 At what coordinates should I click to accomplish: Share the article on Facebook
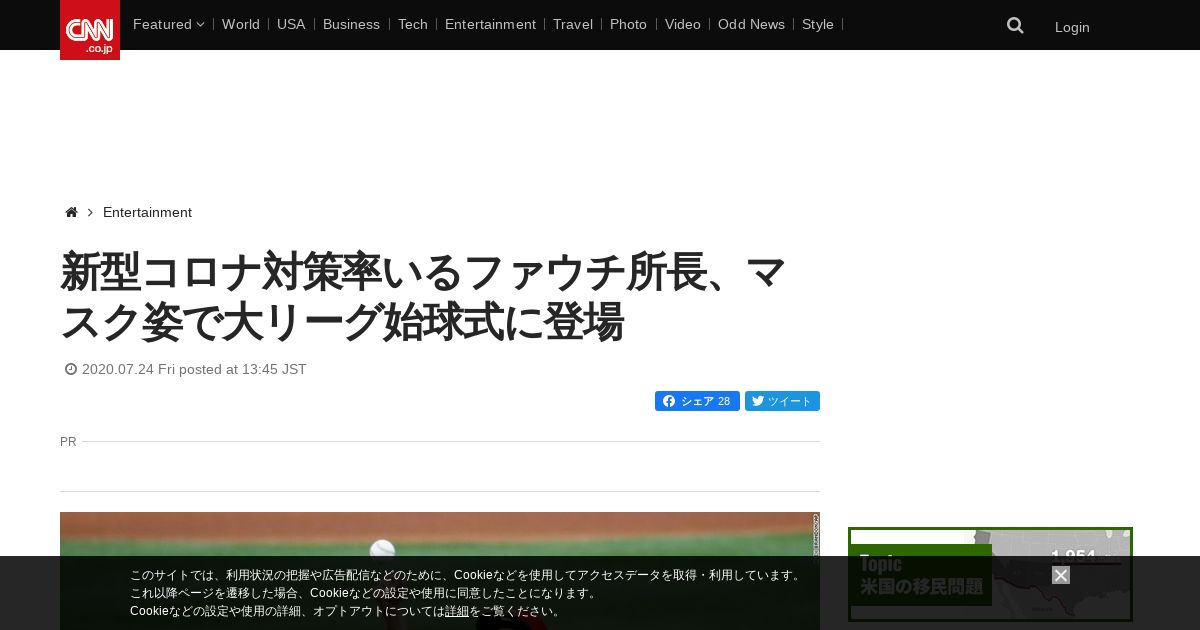[697, 401]
